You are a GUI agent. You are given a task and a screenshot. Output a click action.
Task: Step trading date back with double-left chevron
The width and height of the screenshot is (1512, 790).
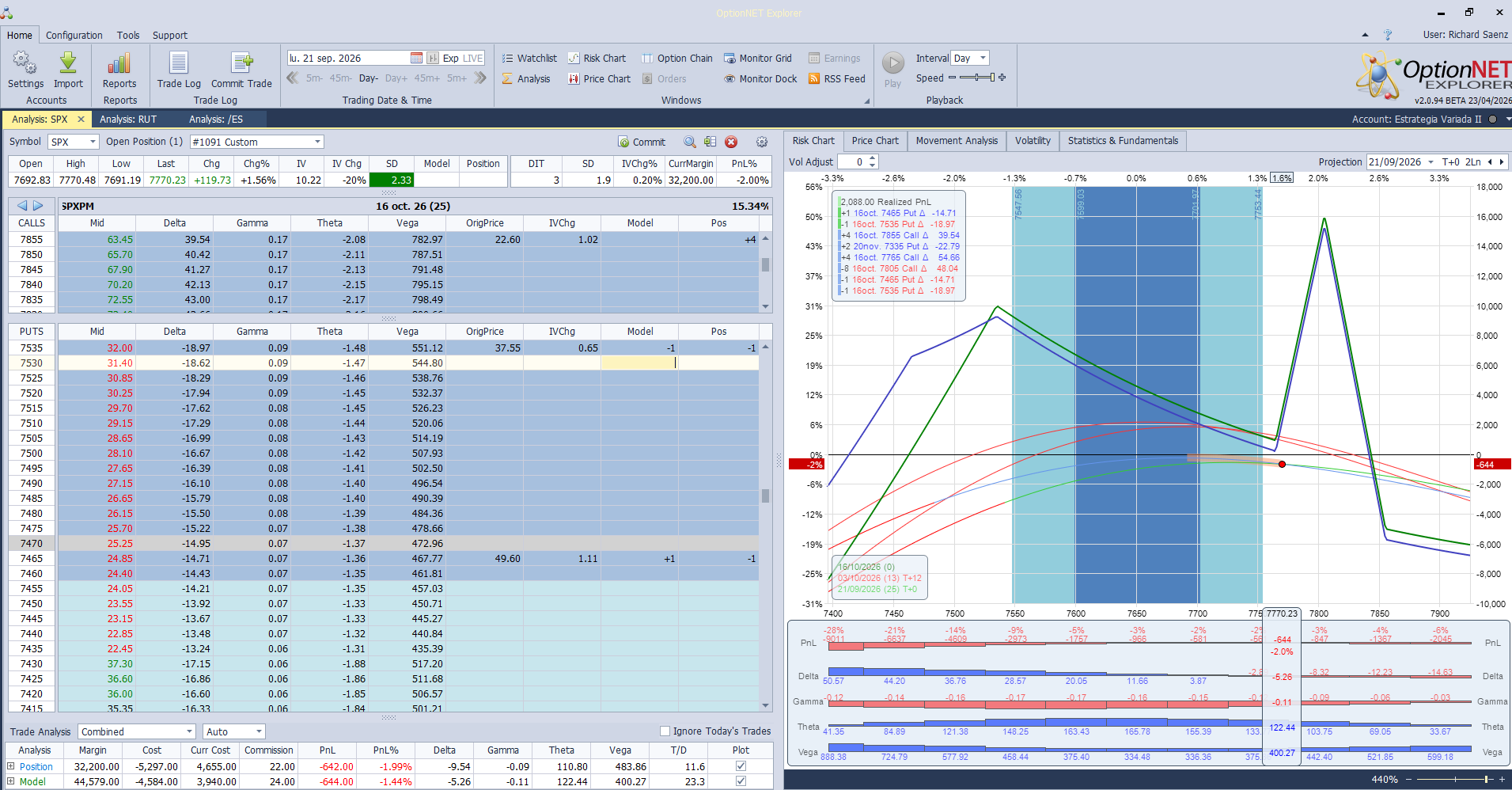click(293, 78)
